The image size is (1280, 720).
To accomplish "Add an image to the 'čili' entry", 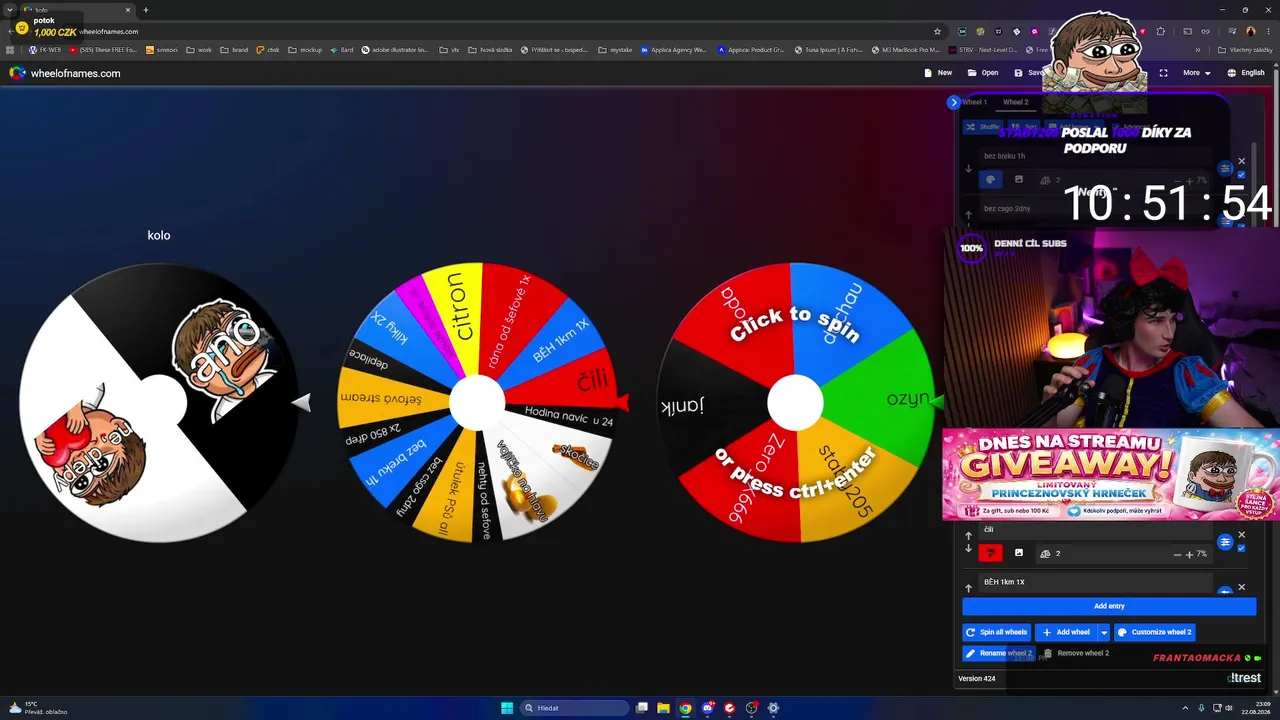I will tap(1019, 553).
